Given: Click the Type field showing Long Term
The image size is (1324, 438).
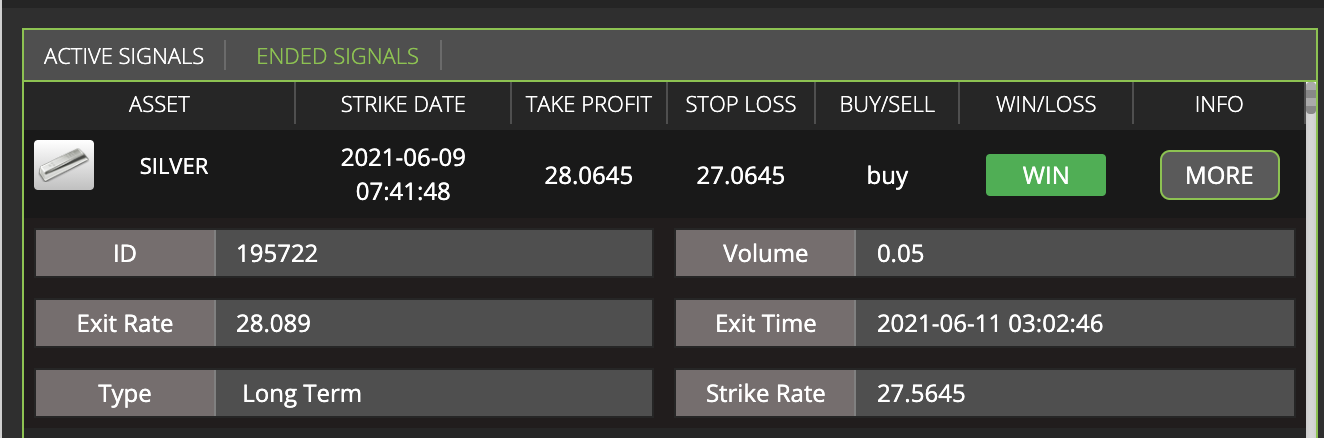Looking at the screenshot, I should click(434, 393).
